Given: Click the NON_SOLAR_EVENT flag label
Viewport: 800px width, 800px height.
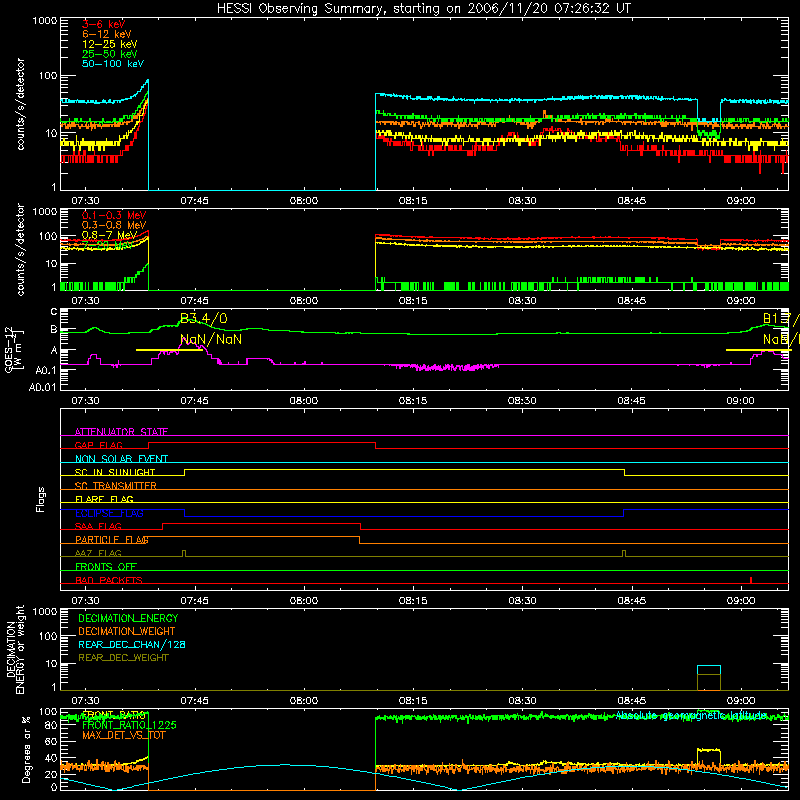Looking at the screenshot, I should (121, 459).
